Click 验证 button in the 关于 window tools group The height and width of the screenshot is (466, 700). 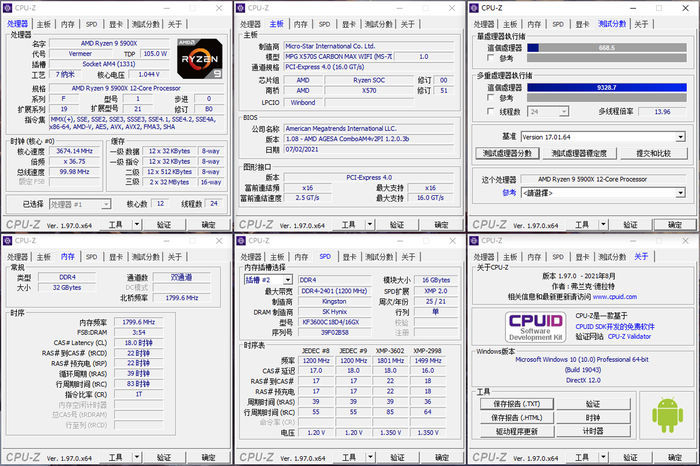[593, 404]
